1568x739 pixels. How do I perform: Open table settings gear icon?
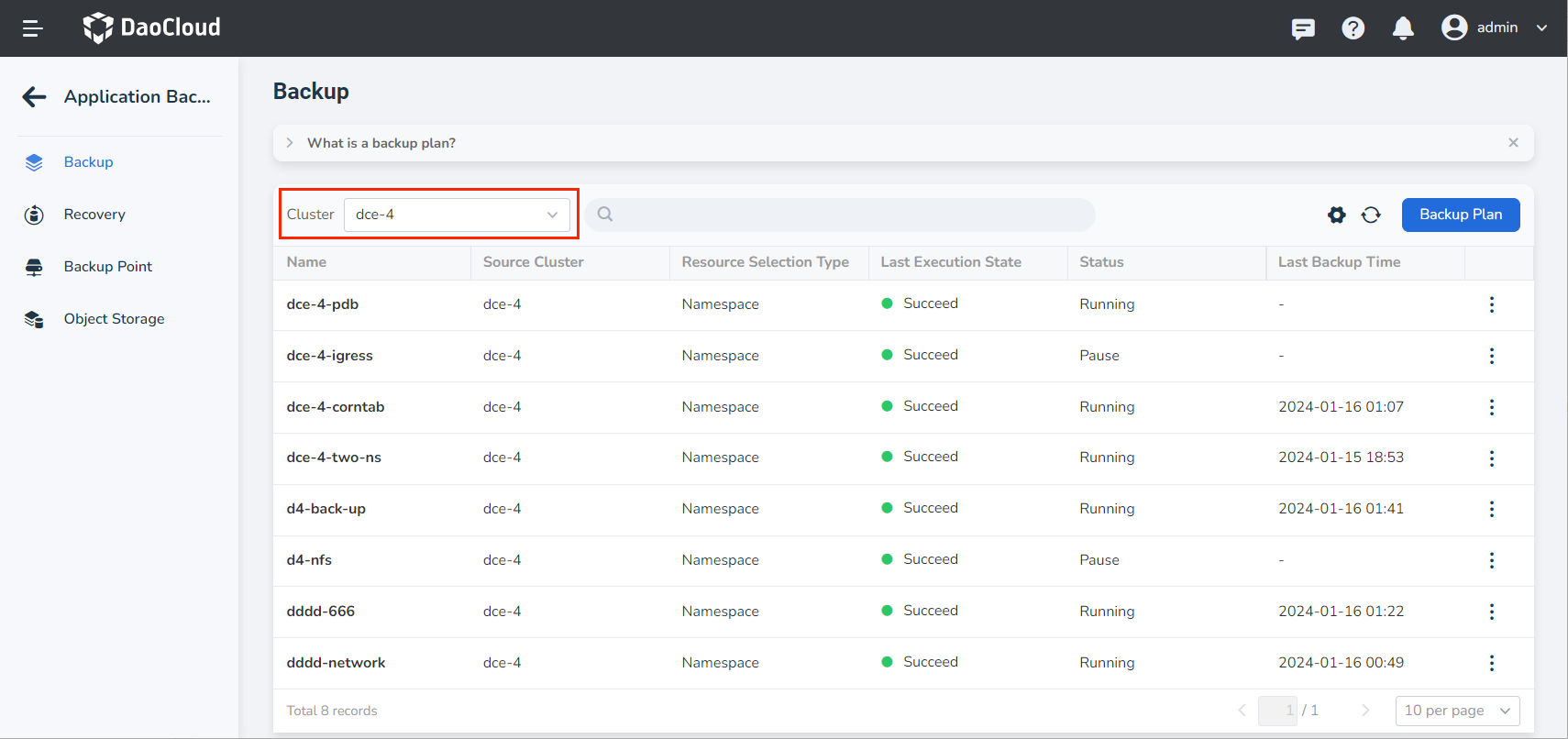point(1336,215)
